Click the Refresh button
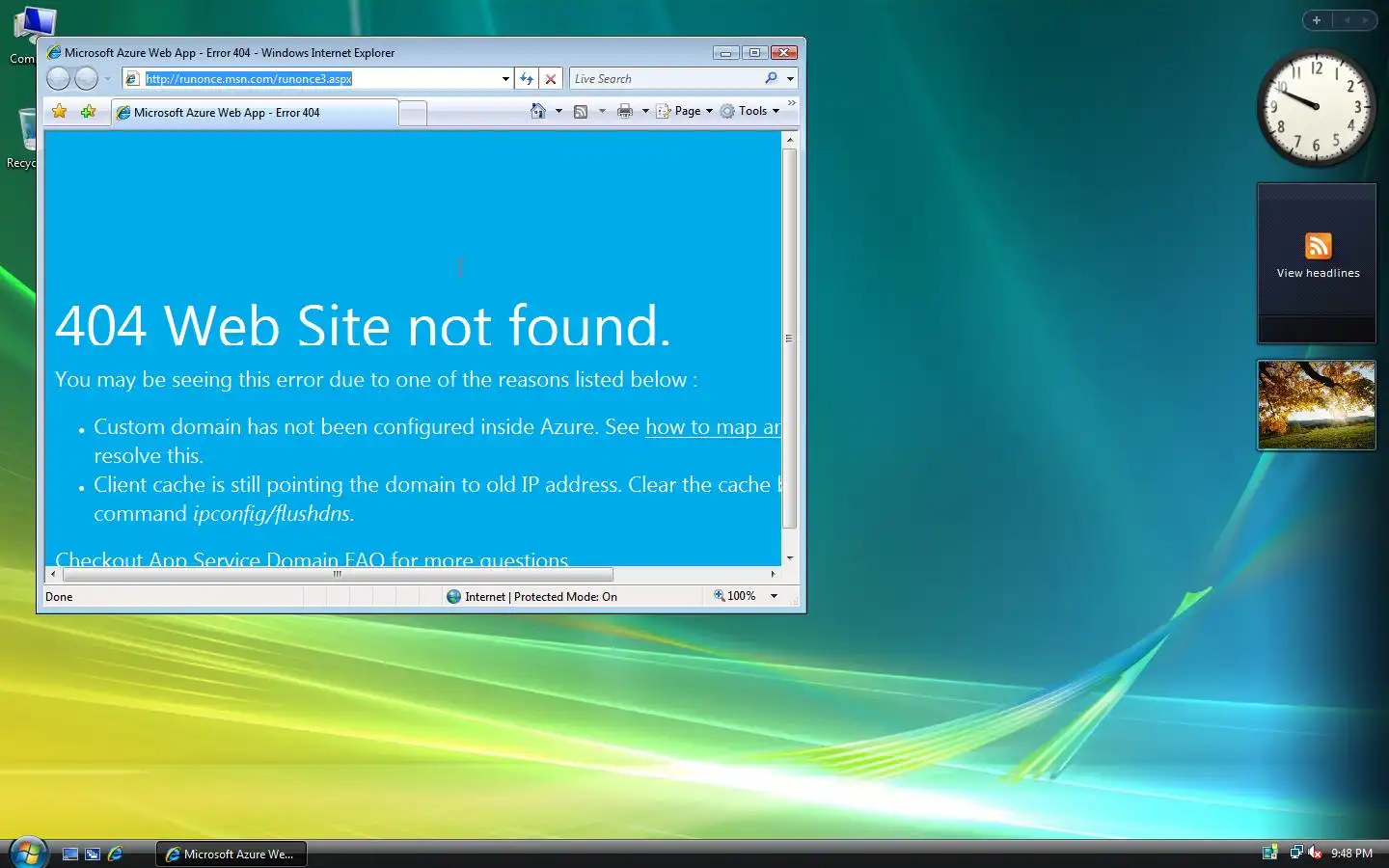The height and width of the screenshot is (868, 1389). click(x=527, y=79)
